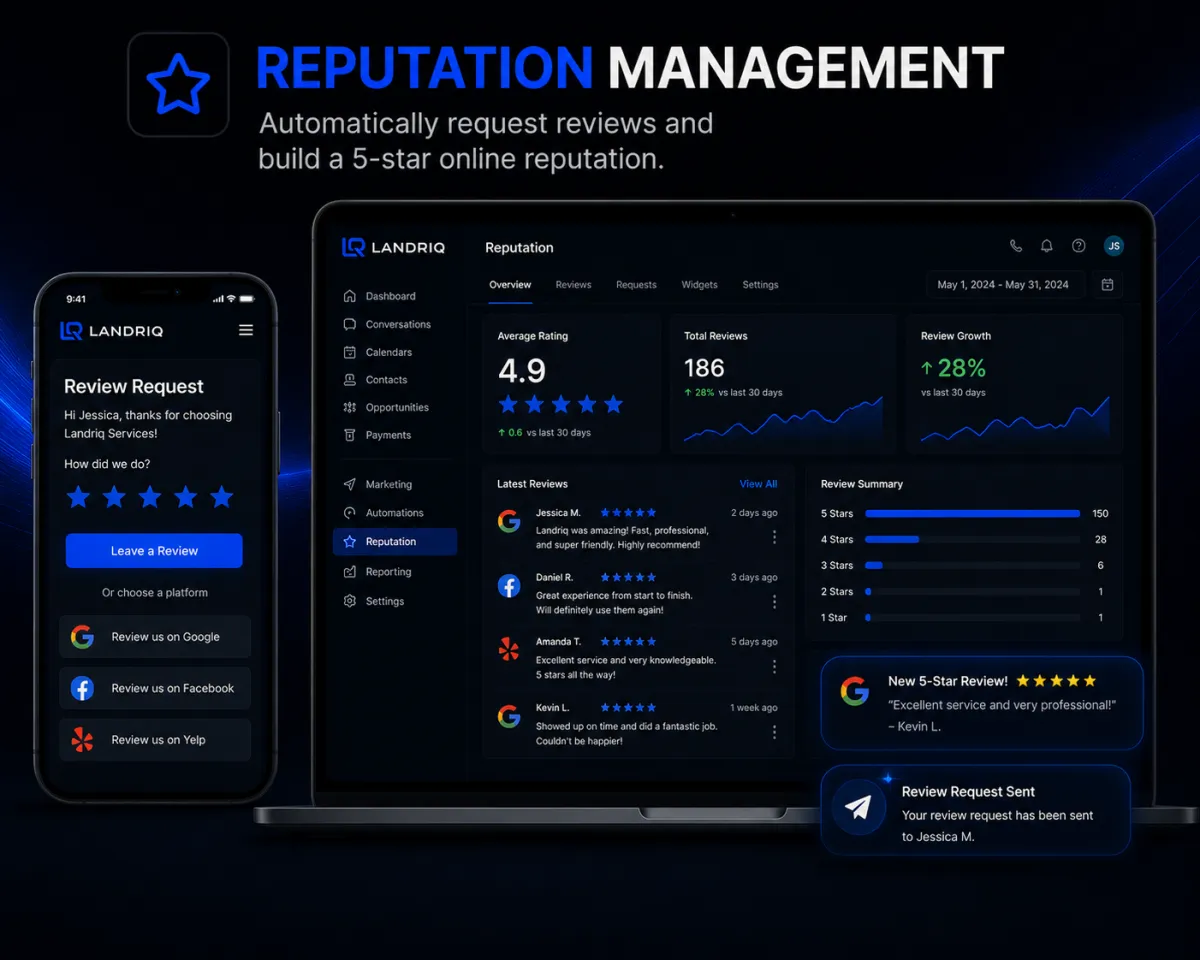Select Reputation in the sidebar
The width and height of the screenshot is (1200, 960).
click(395, 541)
